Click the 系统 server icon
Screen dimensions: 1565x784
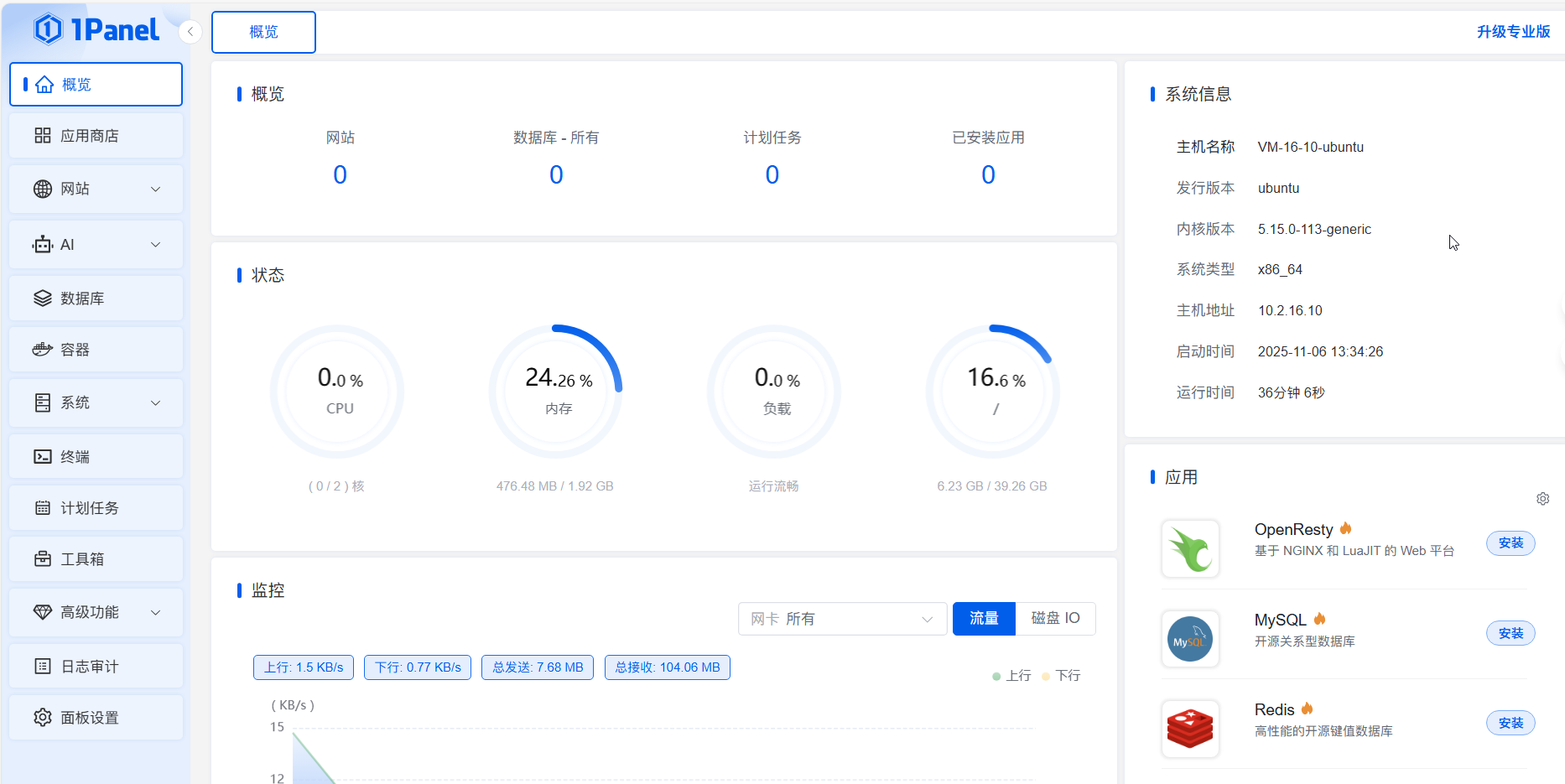[43, 402]
